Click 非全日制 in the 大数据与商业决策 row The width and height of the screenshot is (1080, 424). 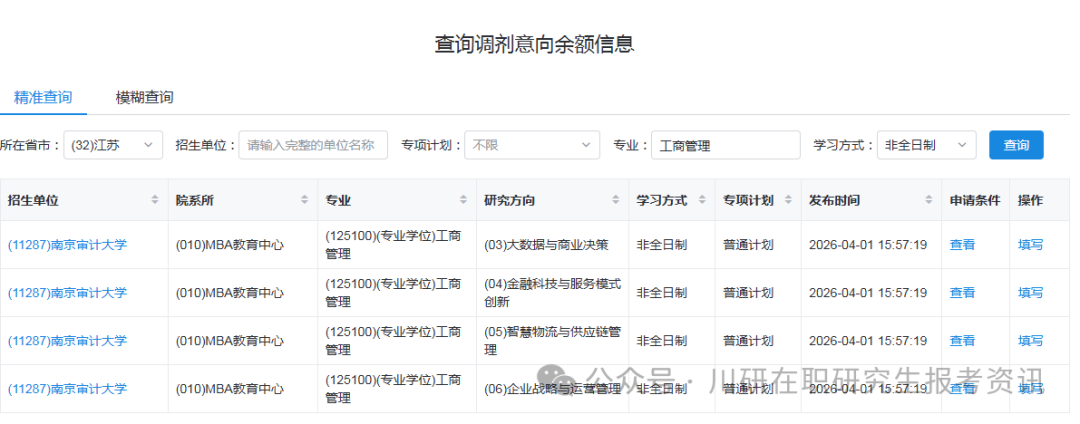661,244
